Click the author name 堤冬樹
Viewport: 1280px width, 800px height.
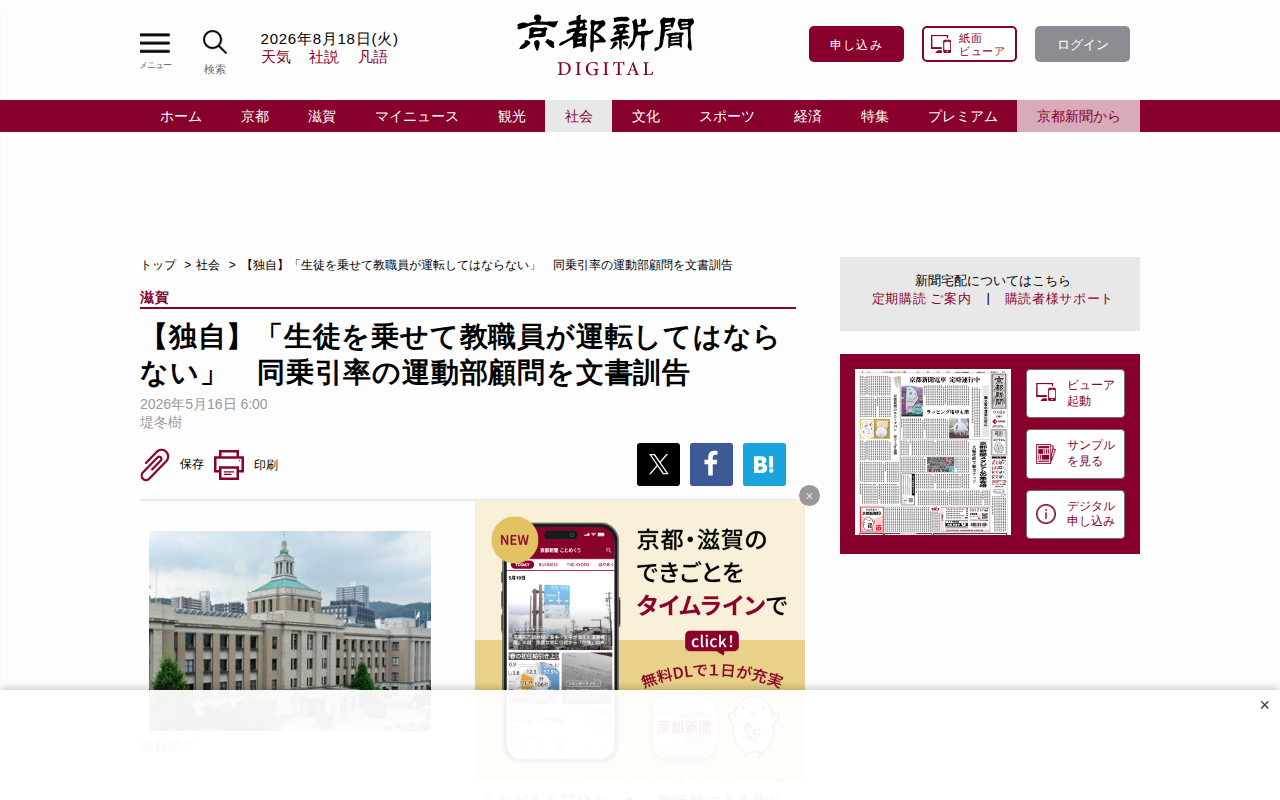point(161,423)
